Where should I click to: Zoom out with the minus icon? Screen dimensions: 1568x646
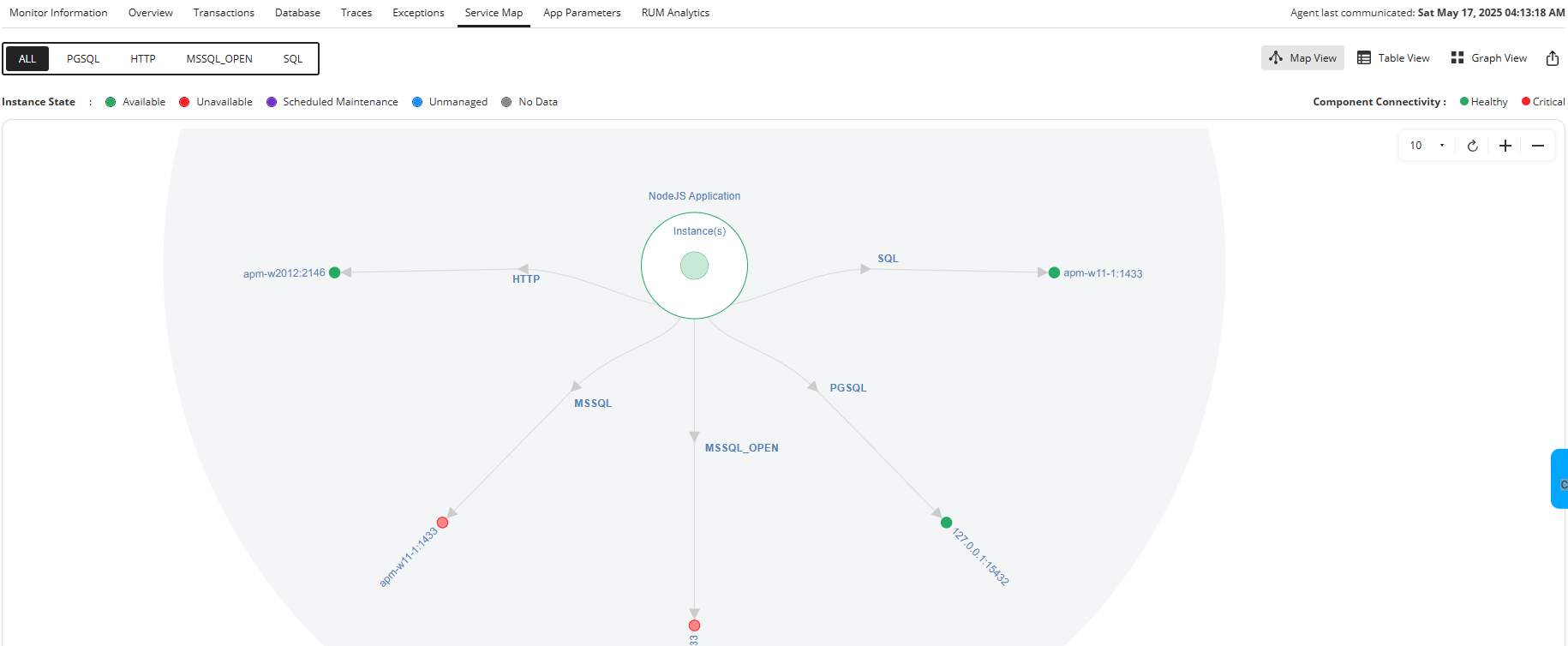pos(1537,146)
